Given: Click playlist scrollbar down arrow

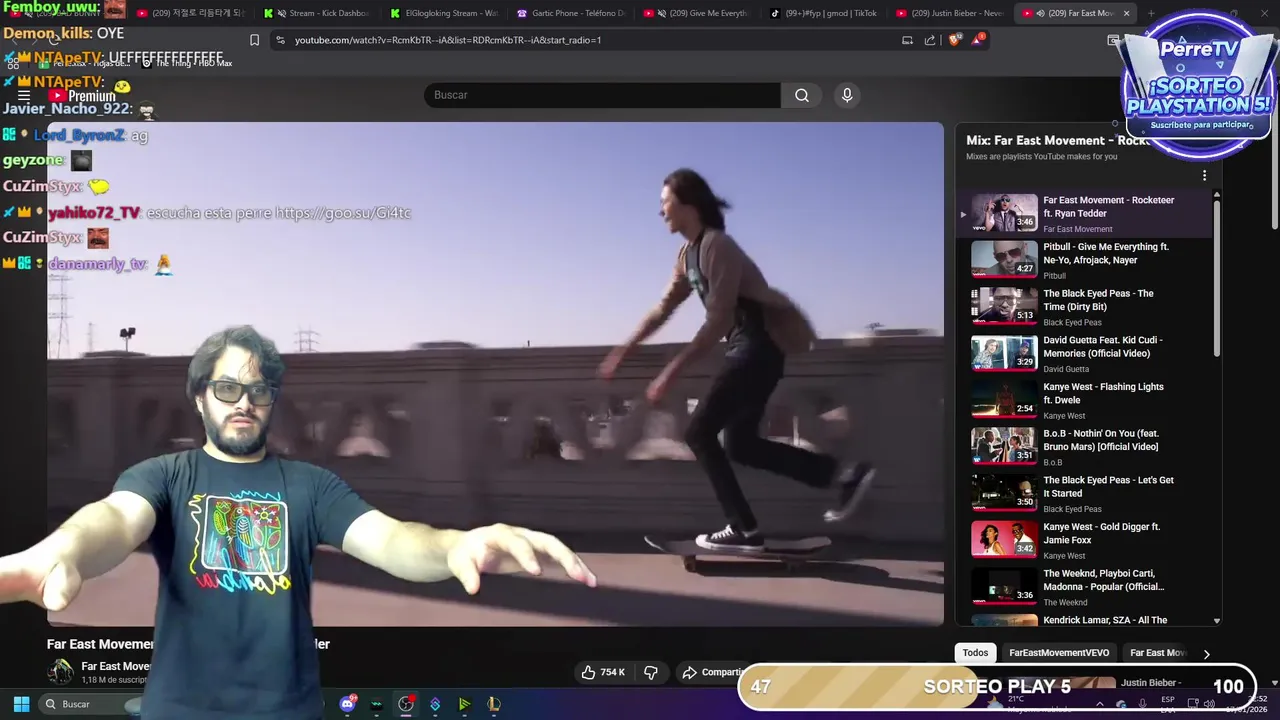Looking at the screenshot, I should click(1217, 621).
